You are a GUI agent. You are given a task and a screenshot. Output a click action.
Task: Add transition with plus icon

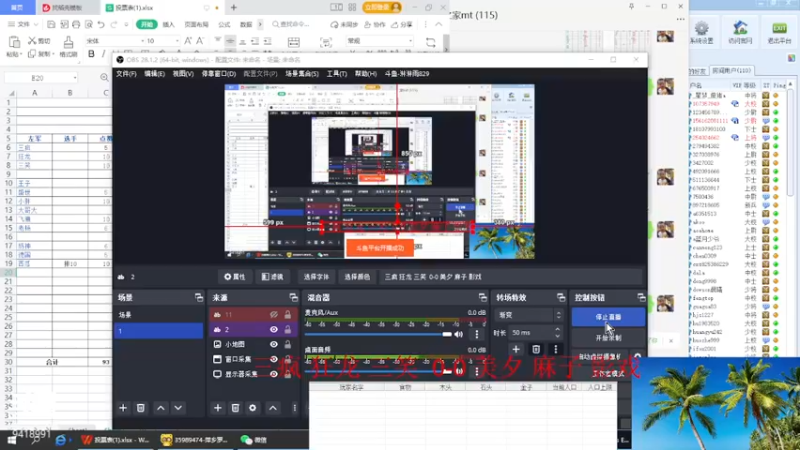516,349
